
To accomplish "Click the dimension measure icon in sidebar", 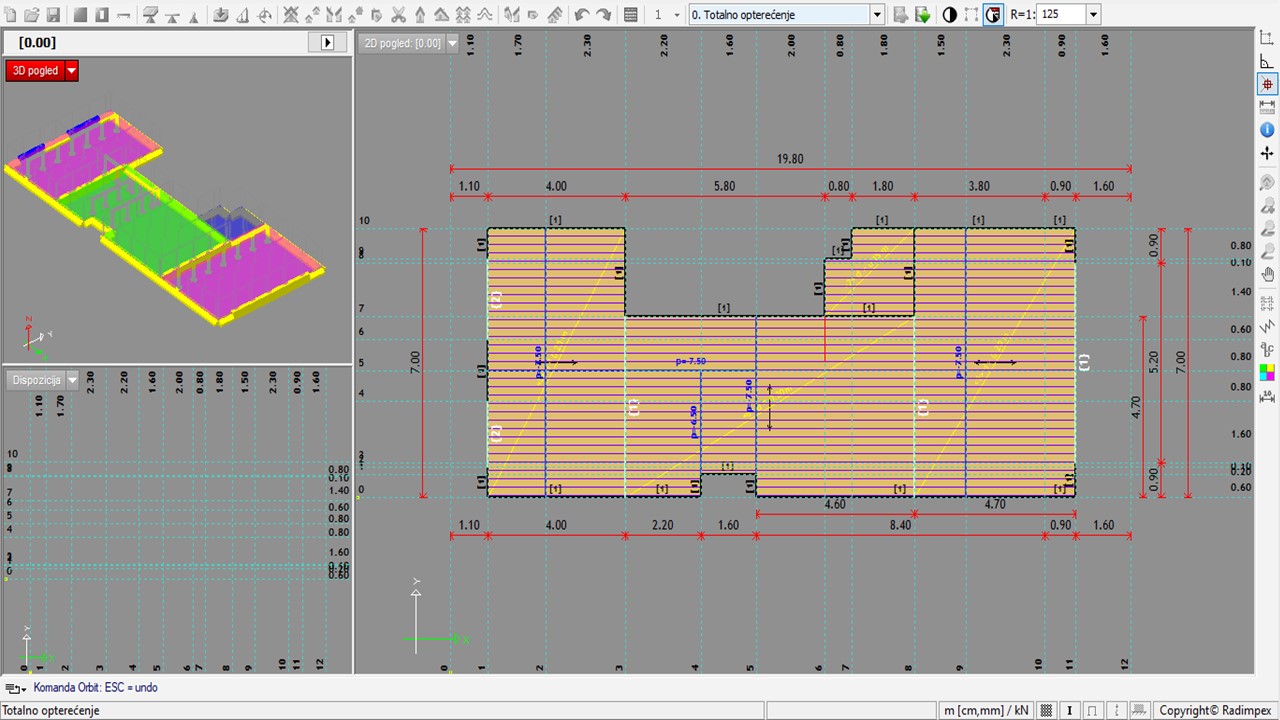I will coord(1267,107).
